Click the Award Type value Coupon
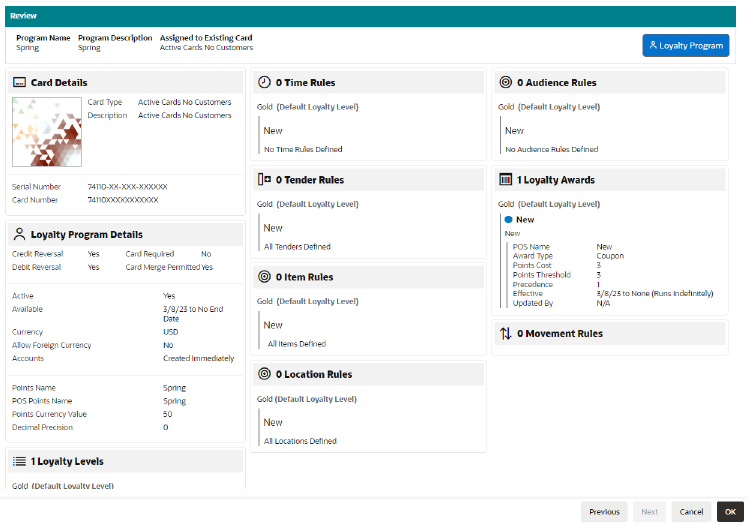Screen dimensions: 748x525 610,256
